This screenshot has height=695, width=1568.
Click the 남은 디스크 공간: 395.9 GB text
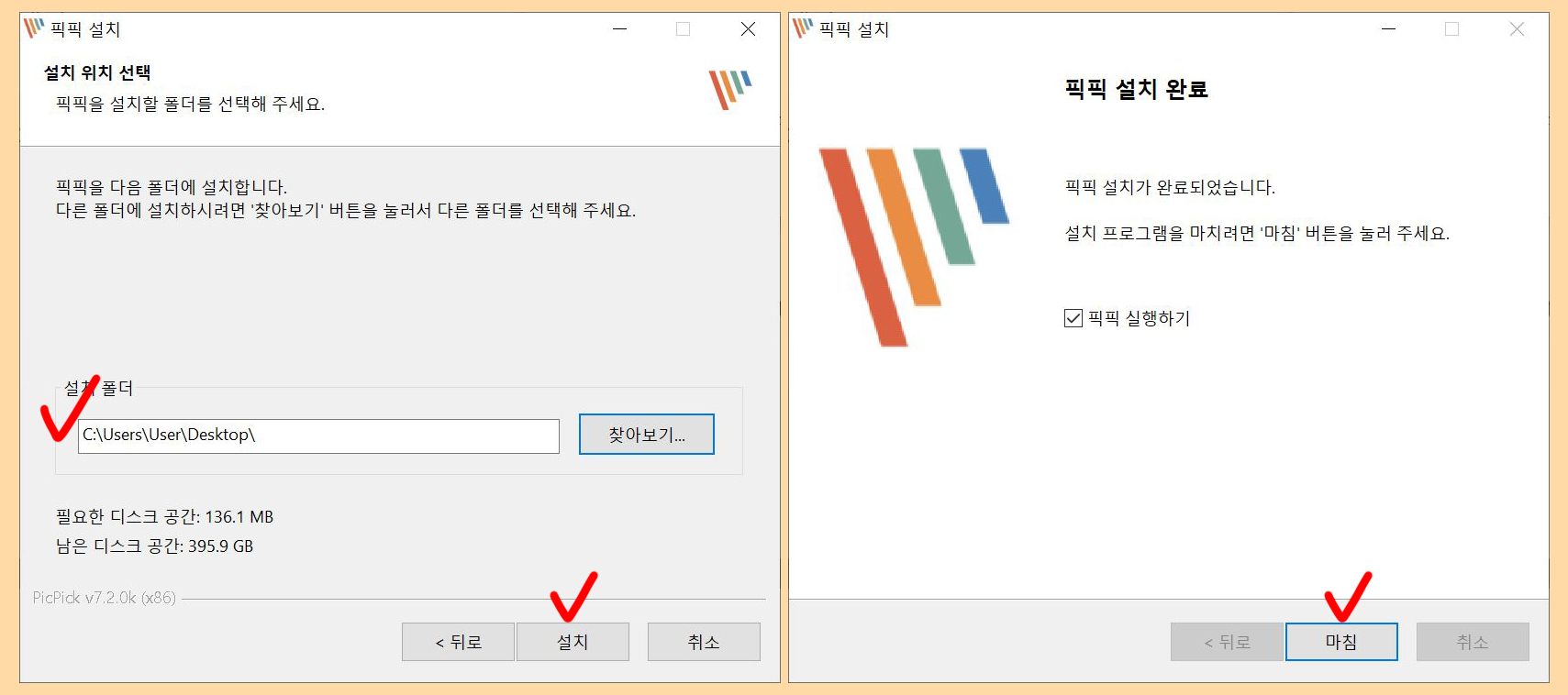coord(154,546)
